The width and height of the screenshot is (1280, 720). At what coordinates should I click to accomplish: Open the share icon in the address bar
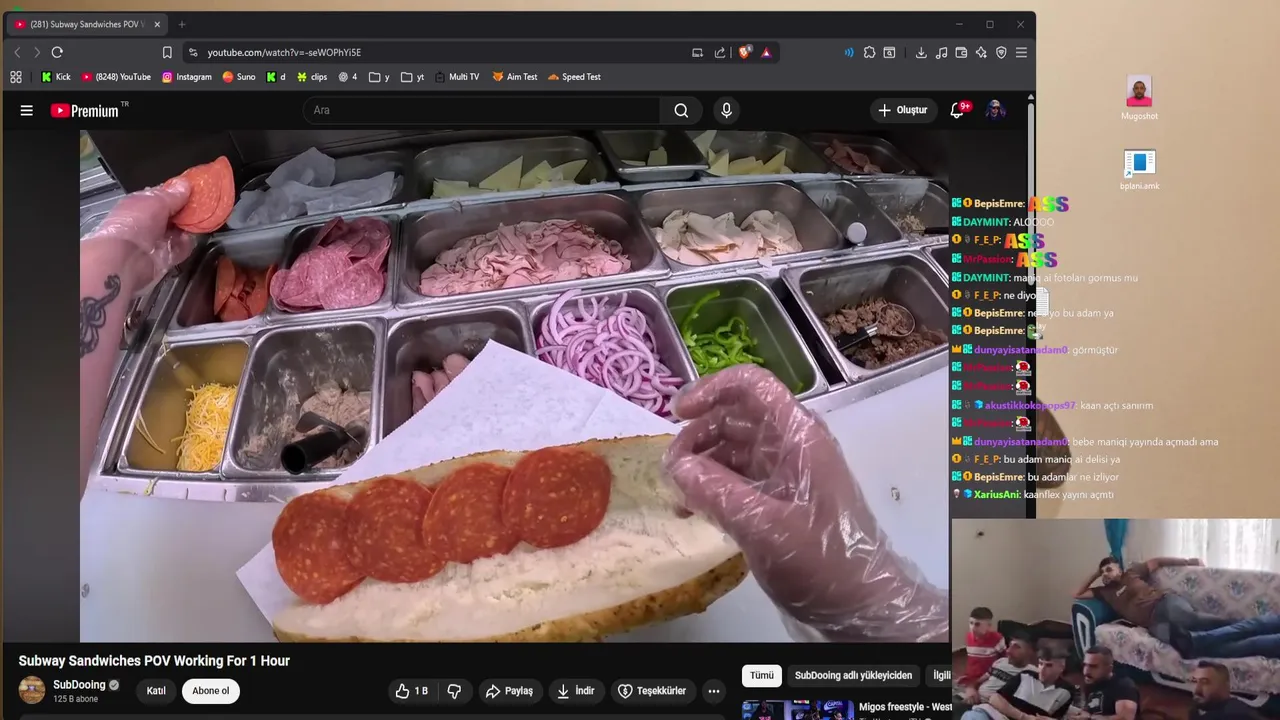point(720,52)
